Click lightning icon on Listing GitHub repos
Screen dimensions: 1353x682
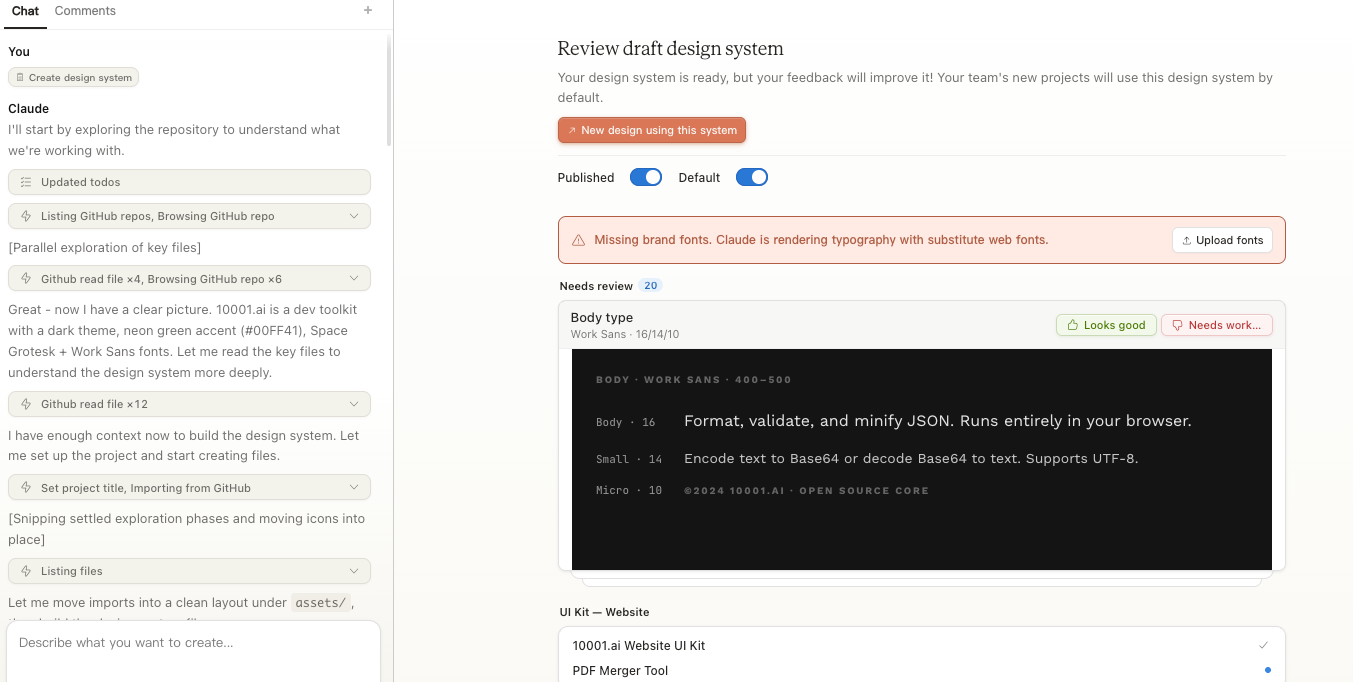[26, 216]
